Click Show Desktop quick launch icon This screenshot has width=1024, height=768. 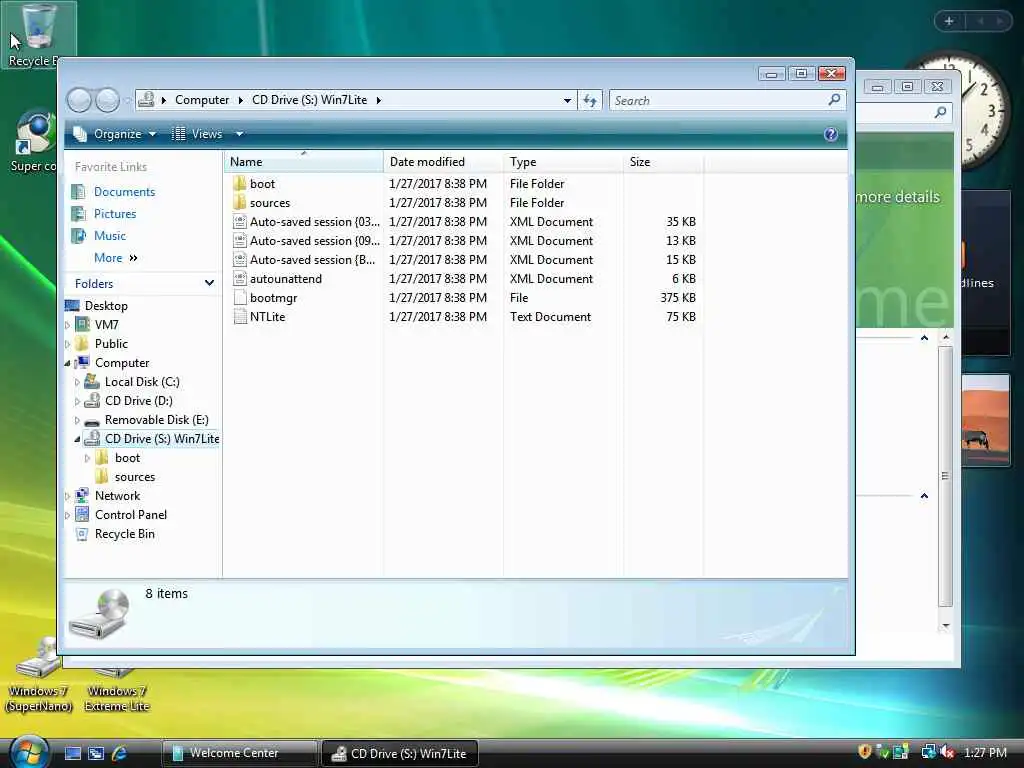tap(73, 753)
